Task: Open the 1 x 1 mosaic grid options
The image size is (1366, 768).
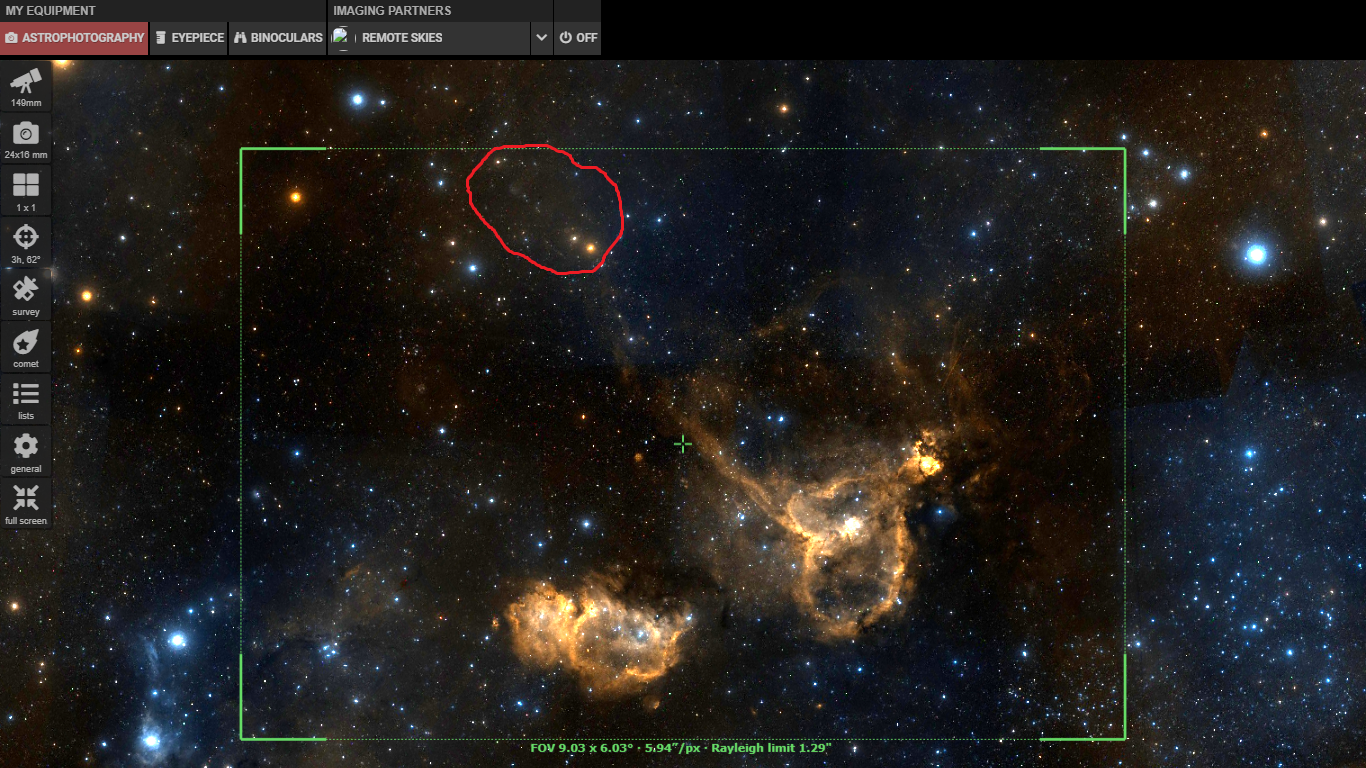Action: point(26,191)
